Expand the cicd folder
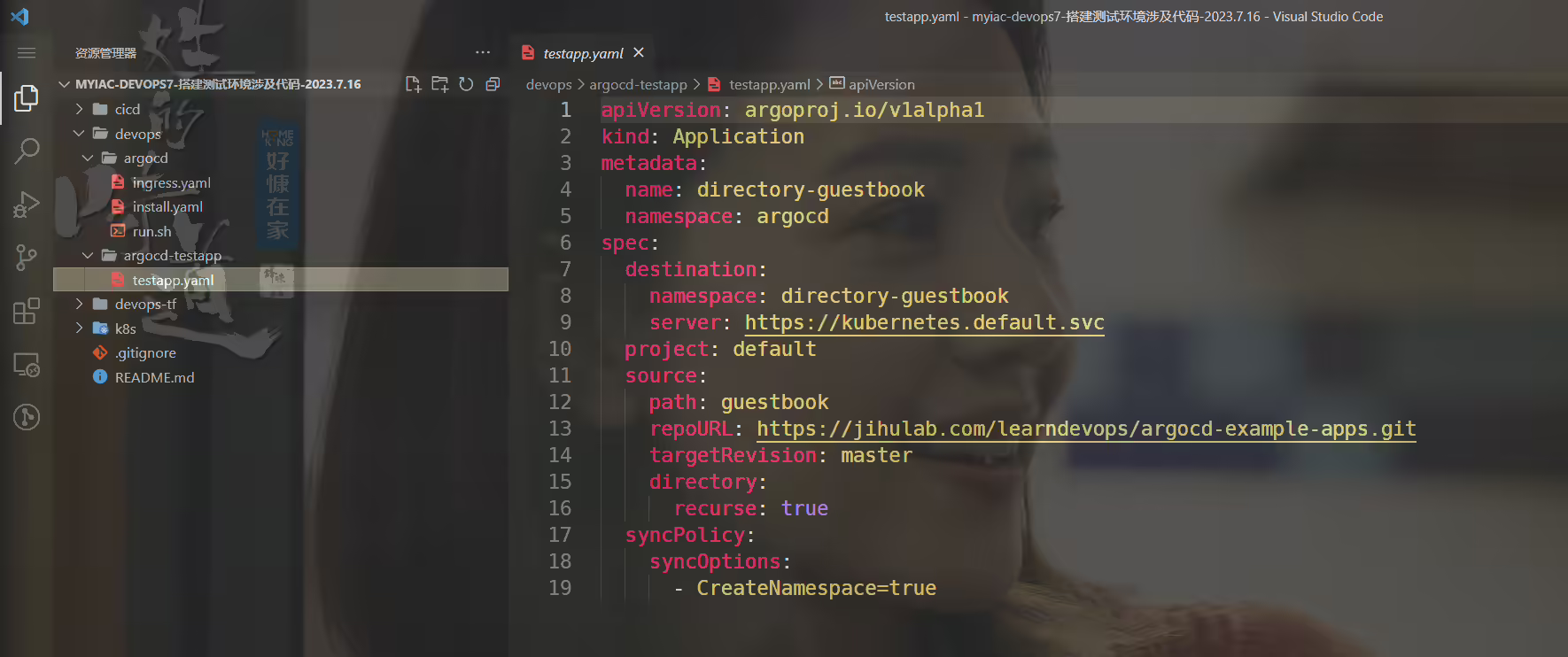Screen dimensions: 1568x657 click(128, 109)
